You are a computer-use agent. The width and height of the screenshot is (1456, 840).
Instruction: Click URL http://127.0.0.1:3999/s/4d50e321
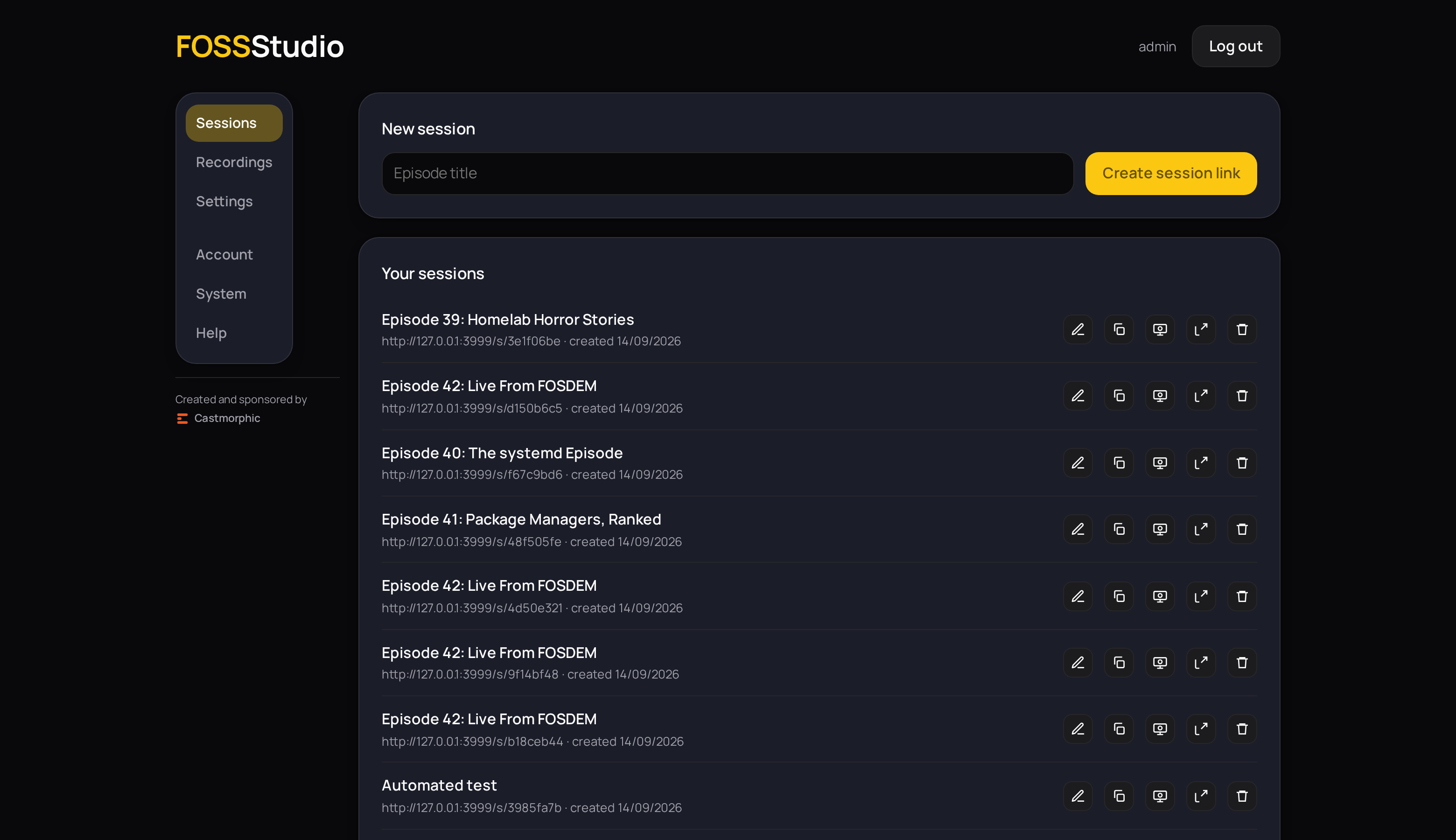471,608
